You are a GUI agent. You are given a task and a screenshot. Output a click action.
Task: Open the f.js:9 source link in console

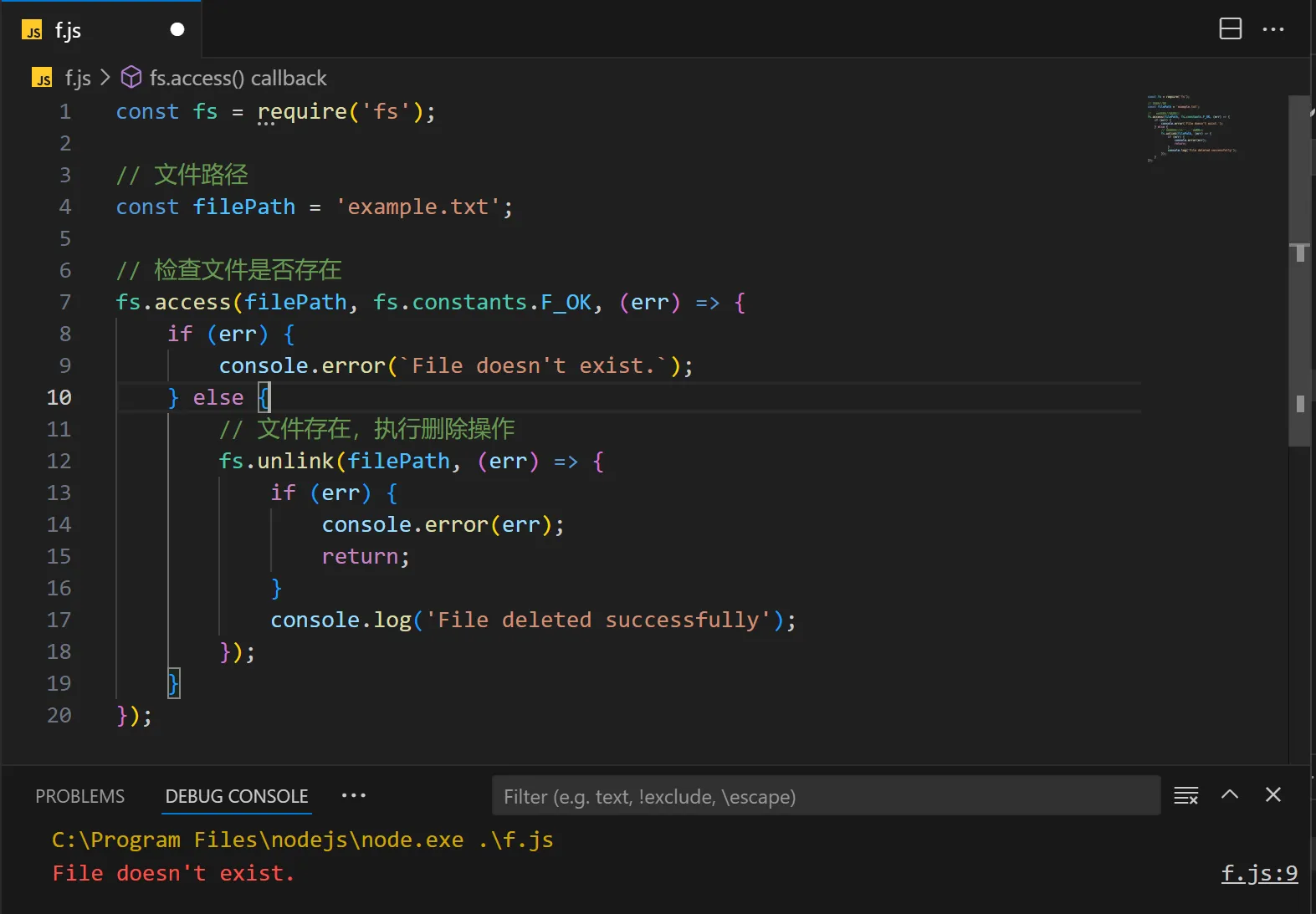tap(1260, 874)
